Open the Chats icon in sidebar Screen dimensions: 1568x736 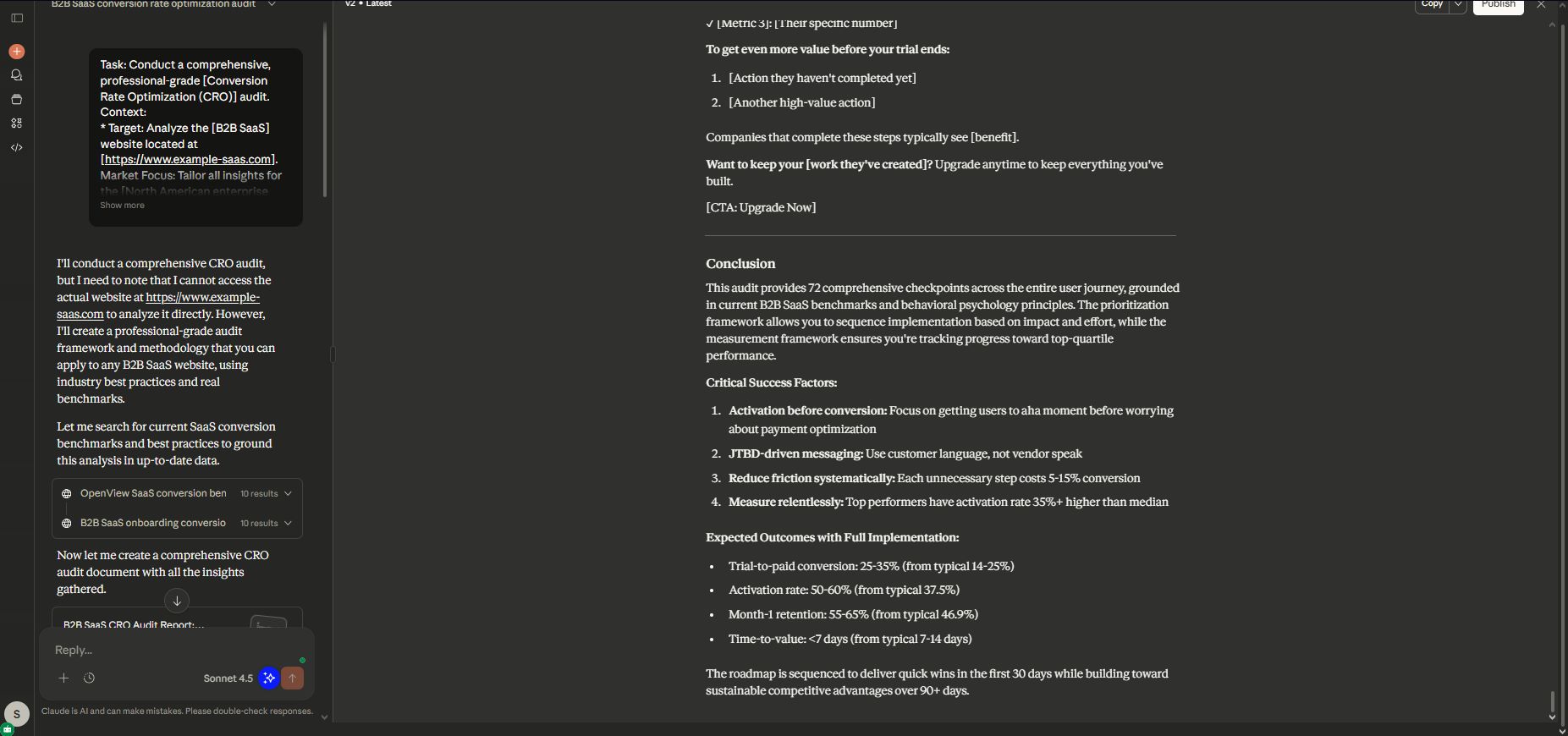17,75
